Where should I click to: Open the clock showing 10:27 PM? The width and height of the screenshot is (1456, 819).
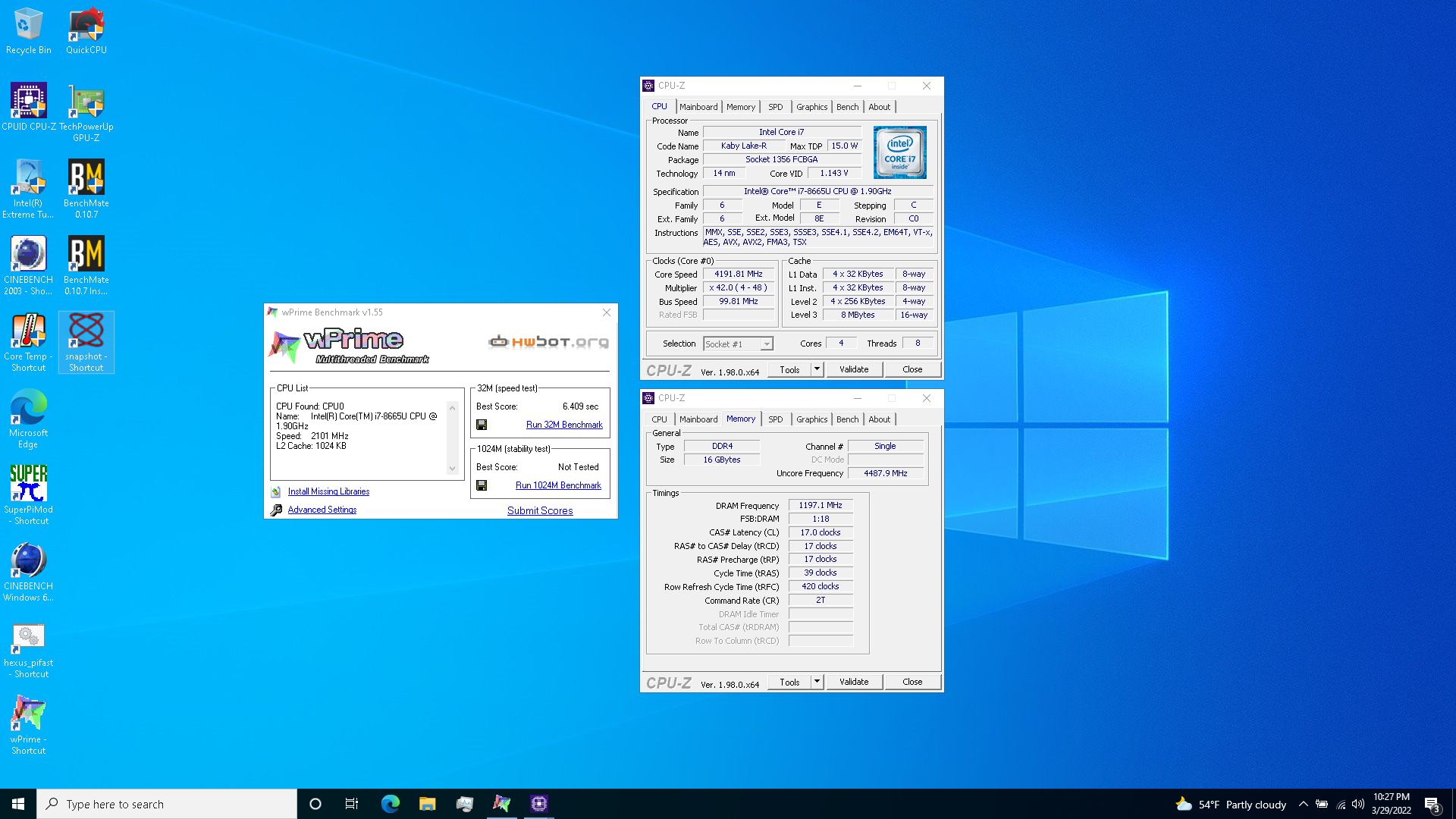coord(1392,804)
